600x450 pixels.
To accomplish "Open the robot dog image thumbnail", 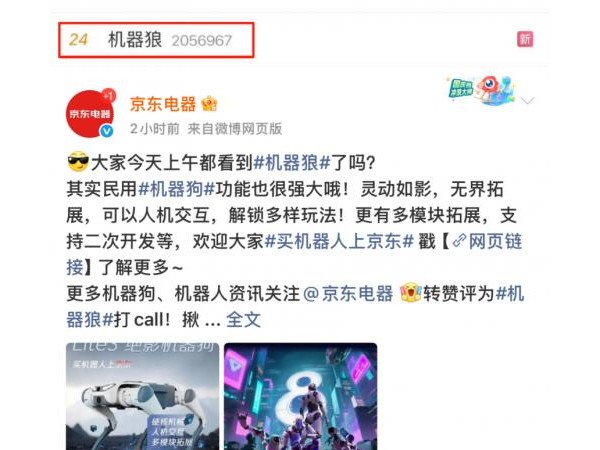I will click(x=142, y=396).
